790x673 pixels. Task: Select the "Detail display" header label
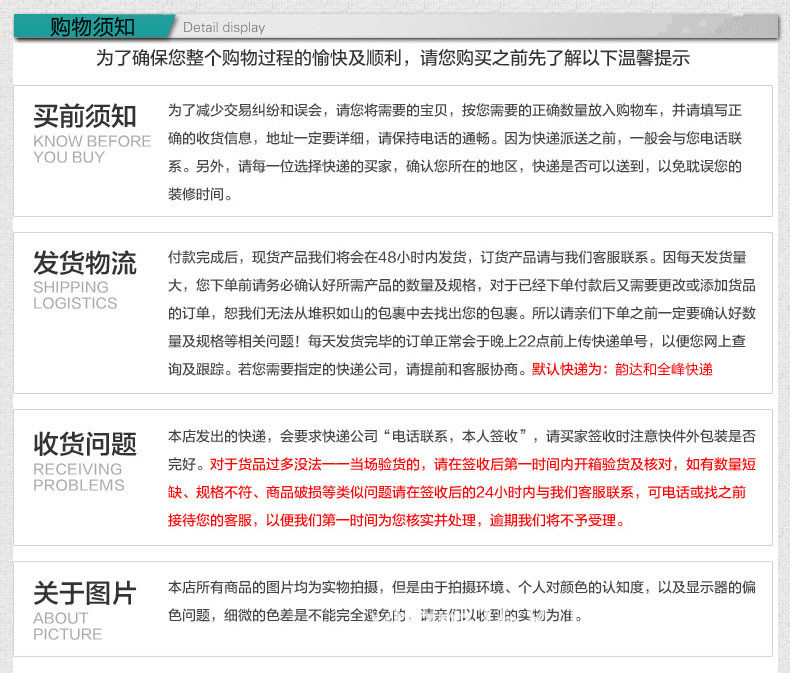coord(224,27)
